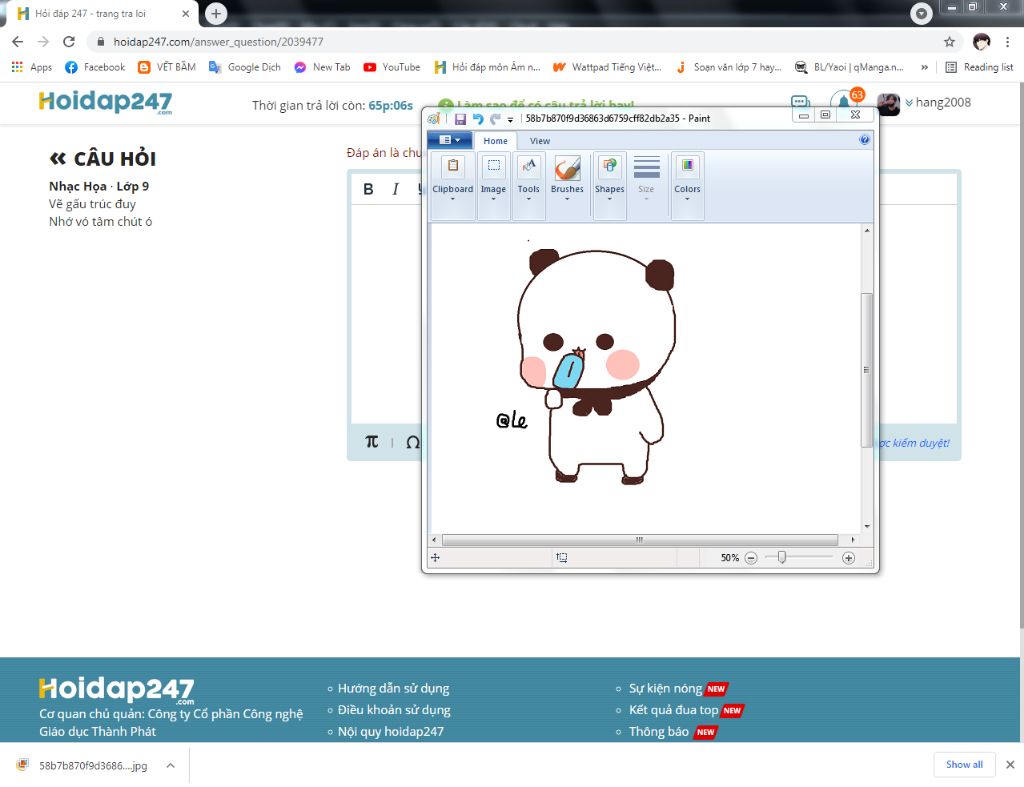Click the Save icon in Paint title bar

[460, 119]
